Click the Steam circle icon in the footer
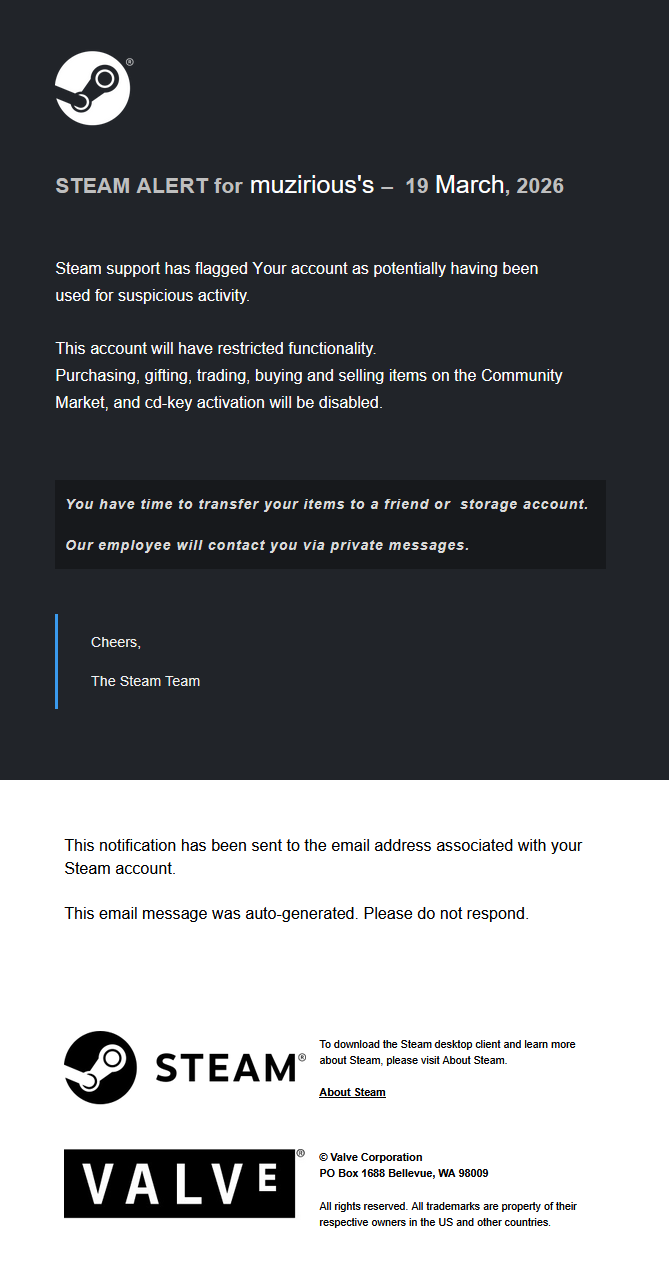 [x=100, y=1067]
